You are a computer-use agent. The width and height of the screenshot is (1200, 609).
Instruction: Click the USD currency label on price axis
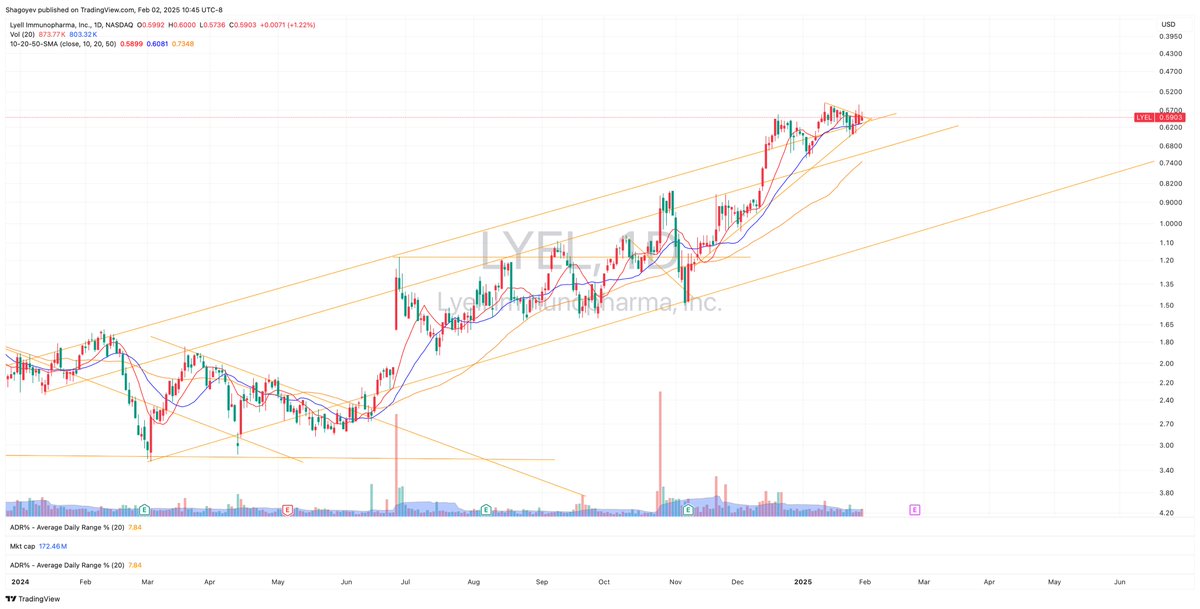coord(1167,24)
